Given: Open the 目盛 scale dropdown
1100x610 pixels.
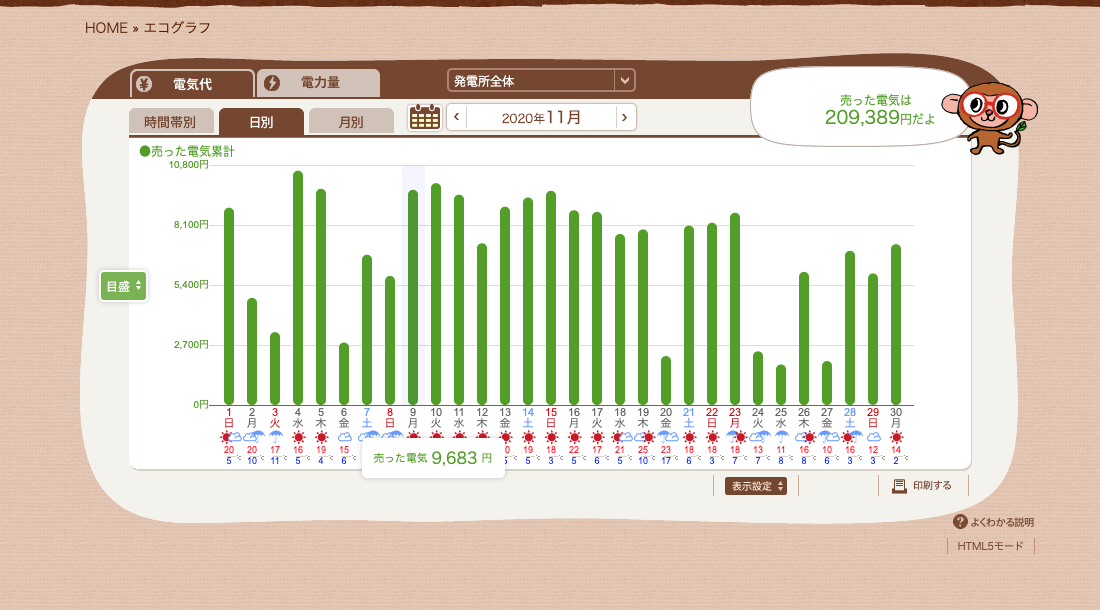Looking at the screenshot, I should (123, 286).
